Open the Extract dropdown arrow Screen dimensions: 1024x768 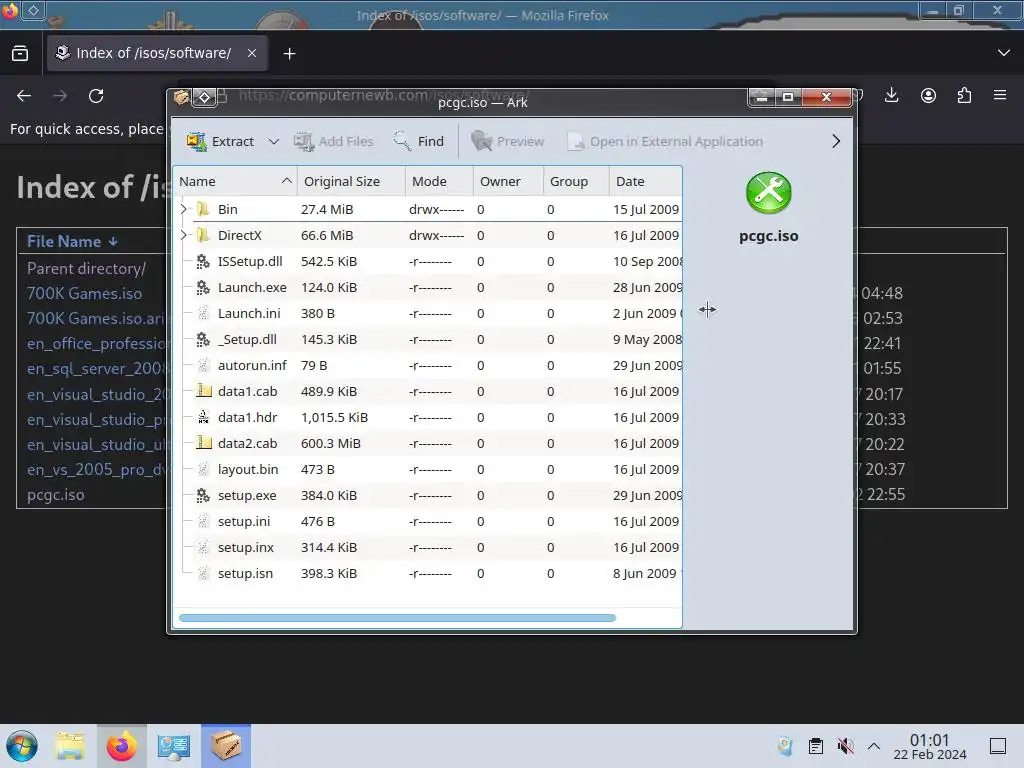pyautogui.click(x=274, y=141)
